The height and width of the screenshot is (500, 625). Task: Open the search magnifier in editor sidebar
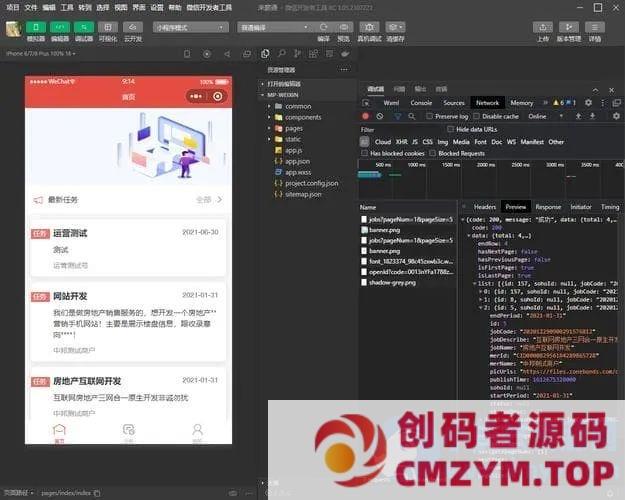click(x=281, y=53)
